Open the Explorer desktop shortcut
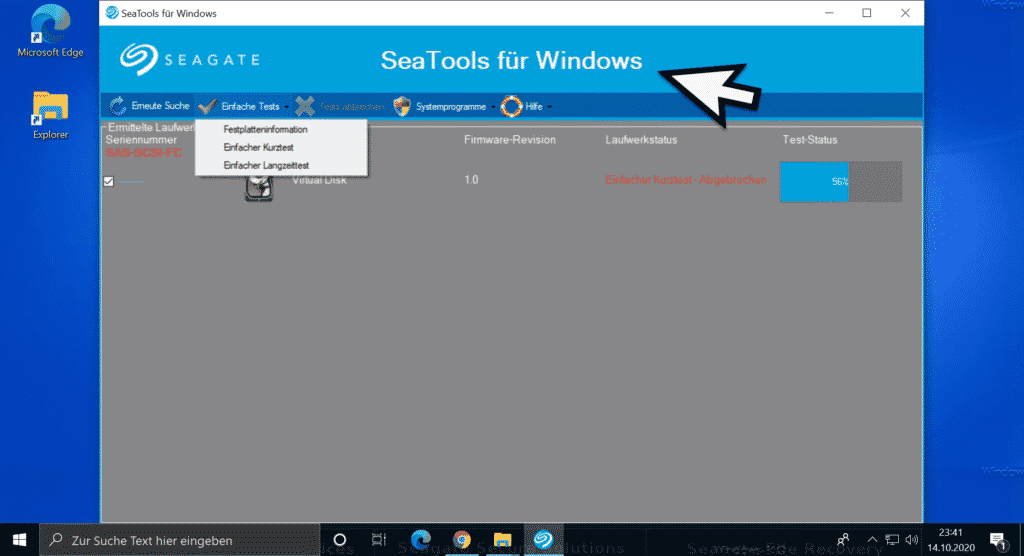Viewport: 1024px width, 556px height. (50, 116)
